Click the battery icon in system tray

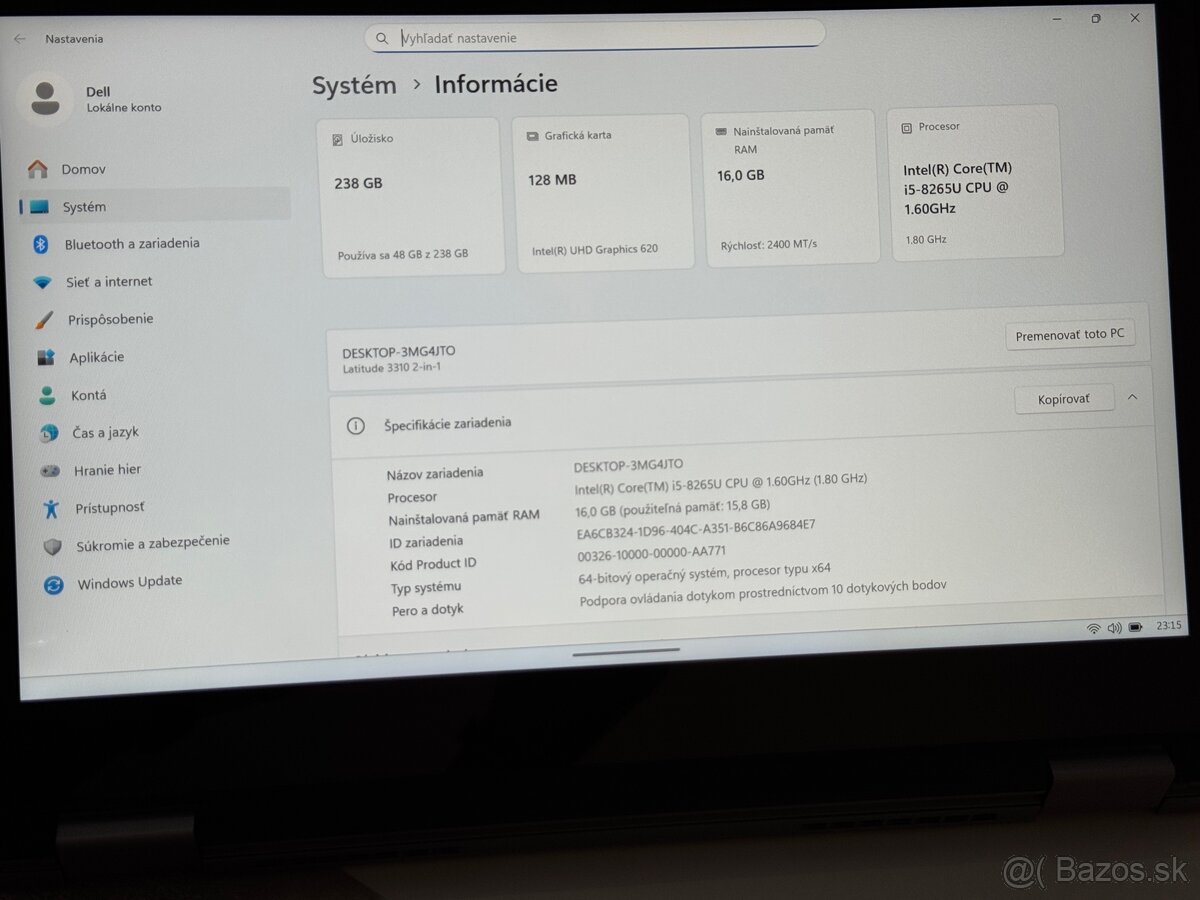coord(1137,628)
